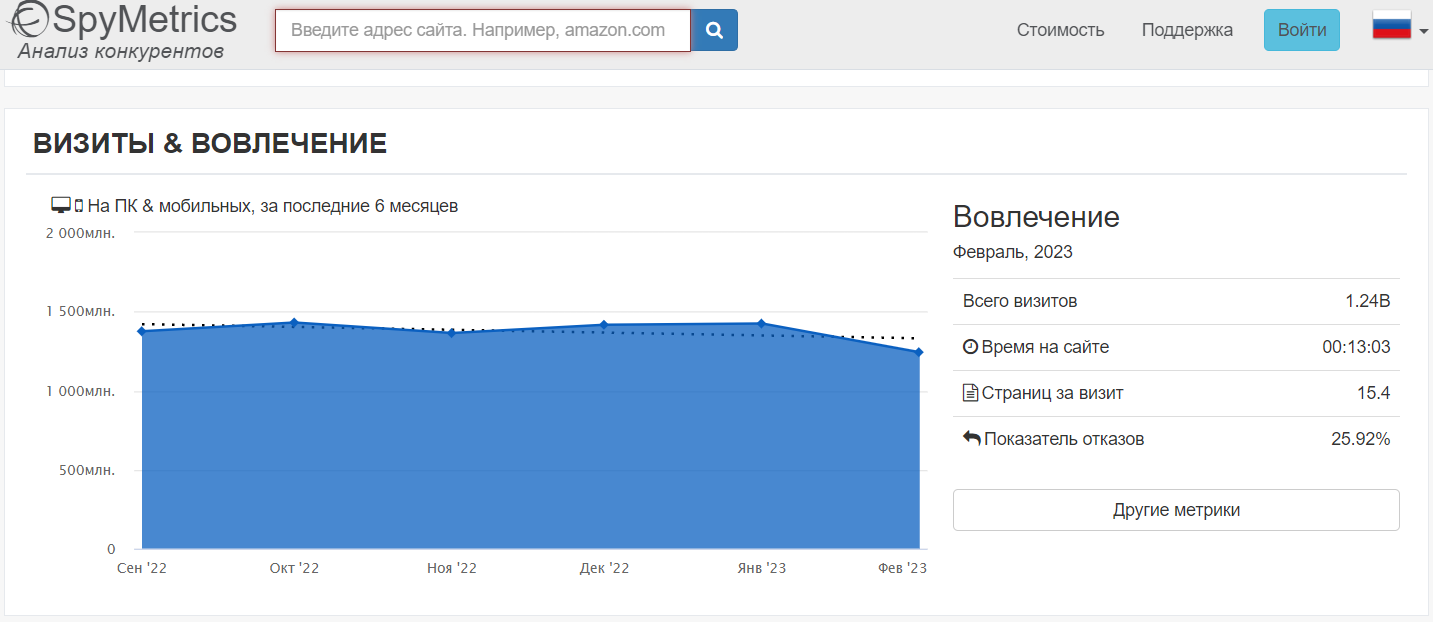Expand the language dropdown arrow
1433x622 pixels.
coord(1423,32)
